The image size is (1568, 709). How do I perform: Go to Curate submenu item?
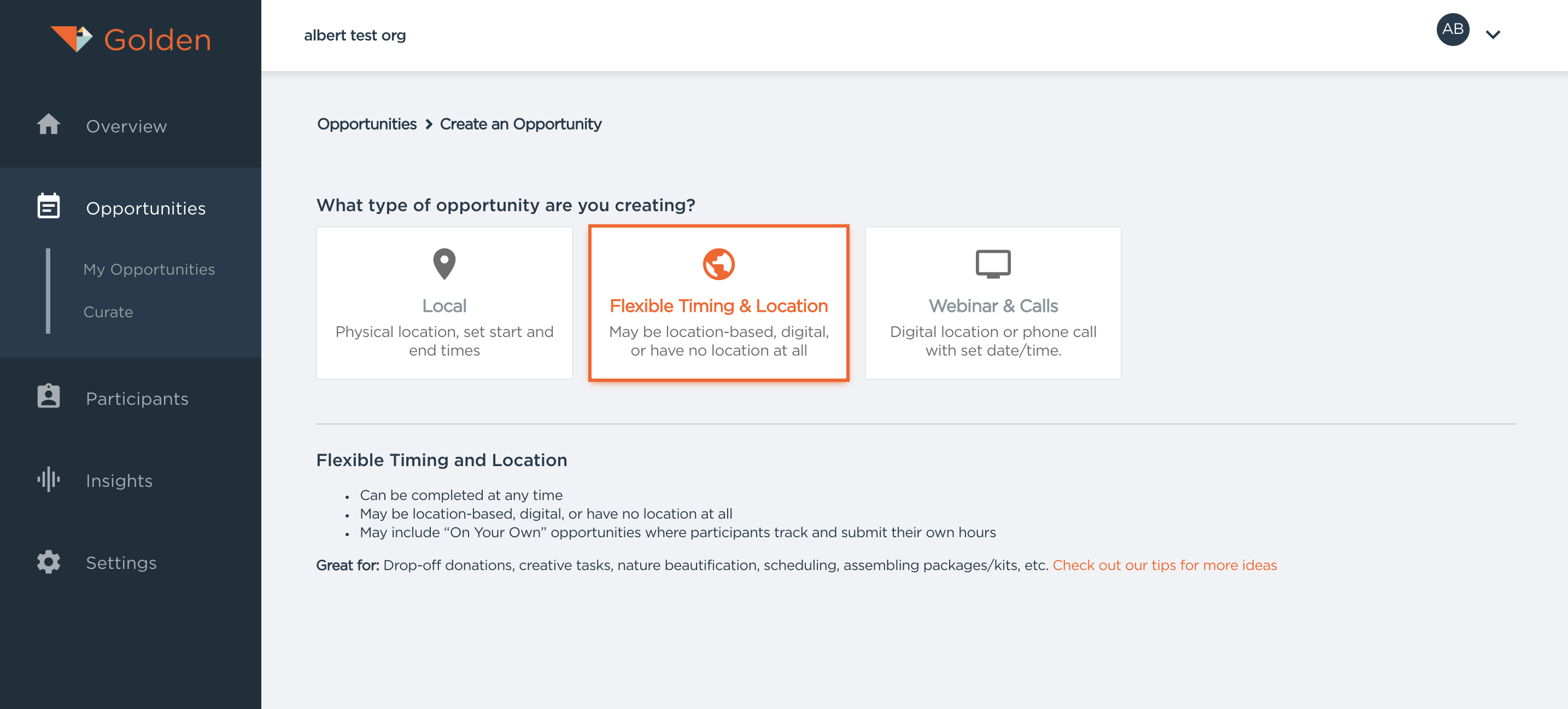pos(108,312)
